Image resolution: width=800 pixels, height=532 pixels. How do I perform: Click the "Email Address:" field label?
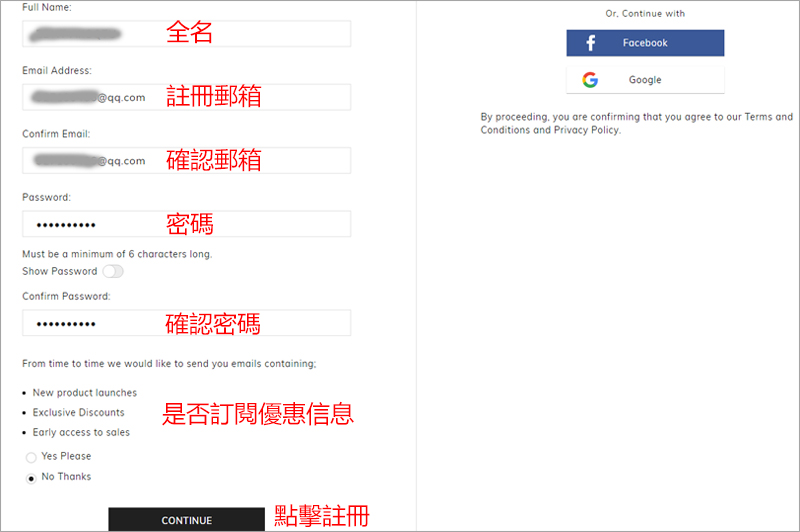point(57,71)
